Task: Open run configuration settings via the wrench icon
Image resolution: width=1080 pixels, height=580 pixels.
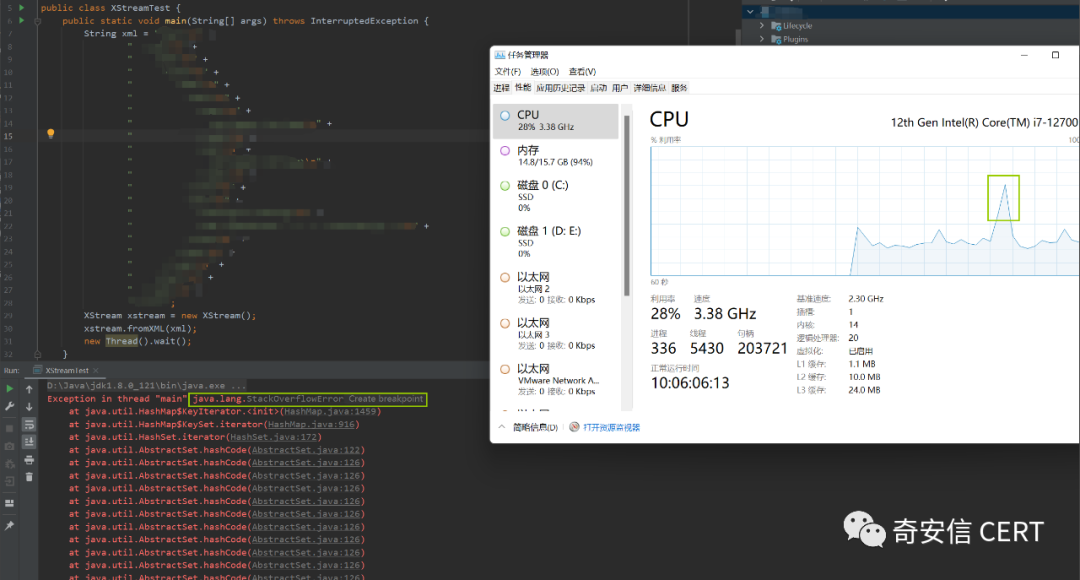Action: point(10,406)
